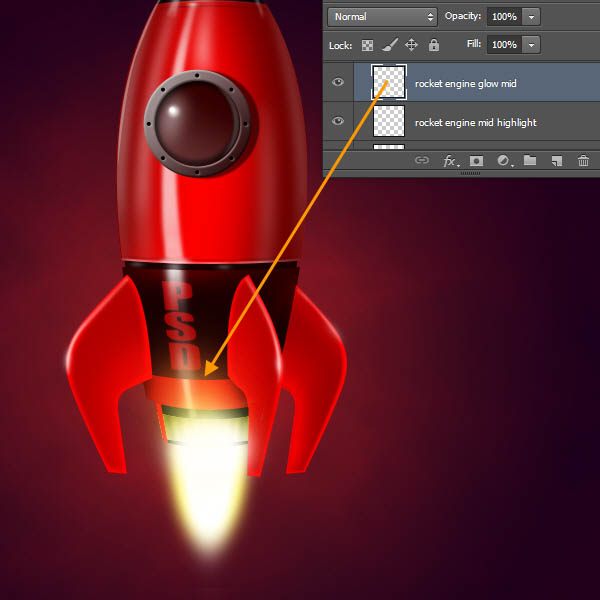Screen dimensions: 600x600
Task: Lock all with padlock icon
Action: (x=433, y=45)
